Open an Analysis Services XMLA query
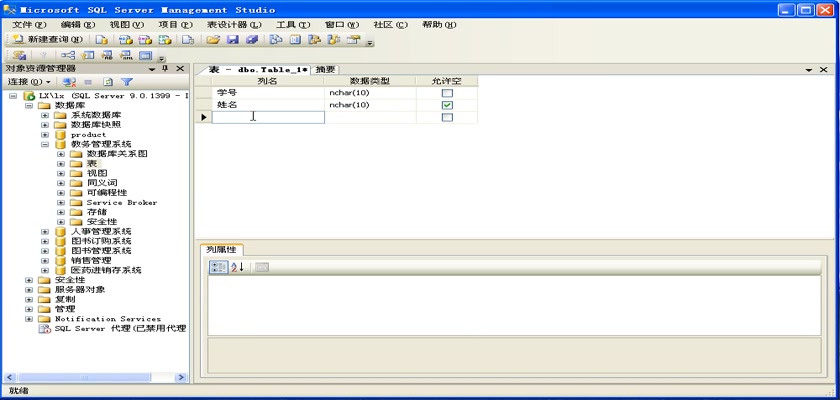The width and height of the screenshot is (840, 400). [166, 40]
